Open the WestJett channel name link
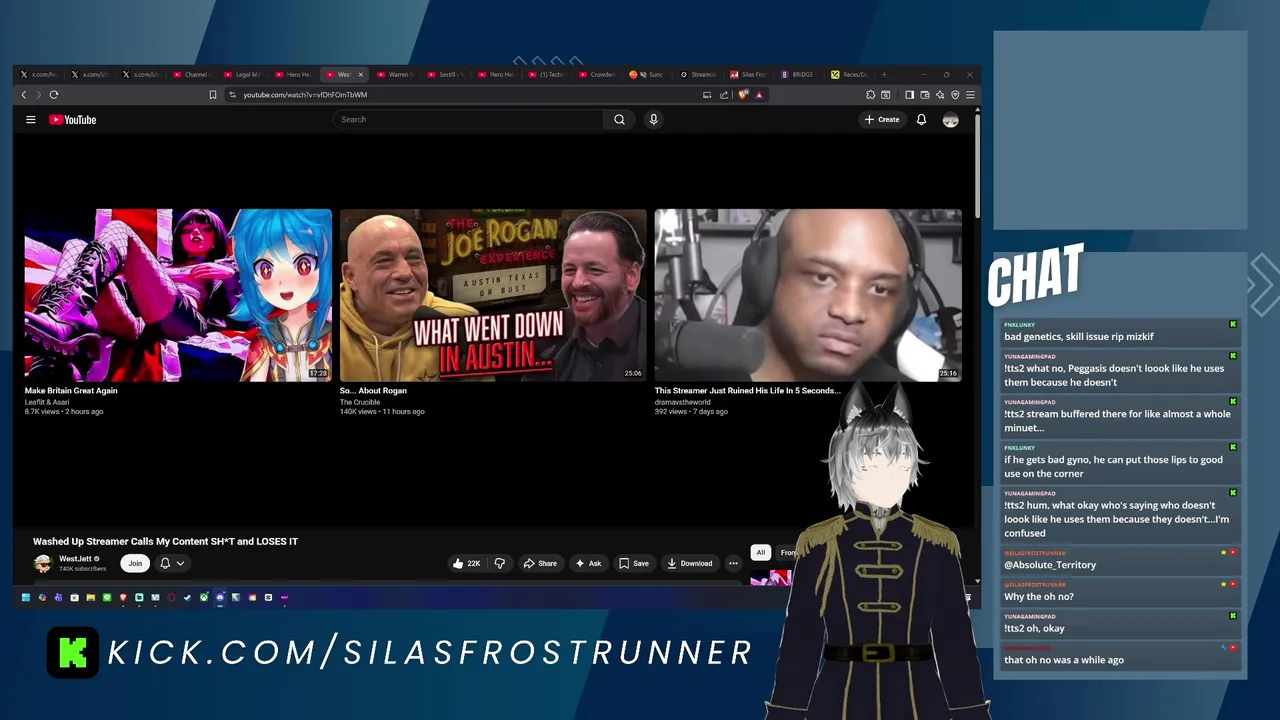The width and height of the screenshot is (1280, 720). [75, 559]
